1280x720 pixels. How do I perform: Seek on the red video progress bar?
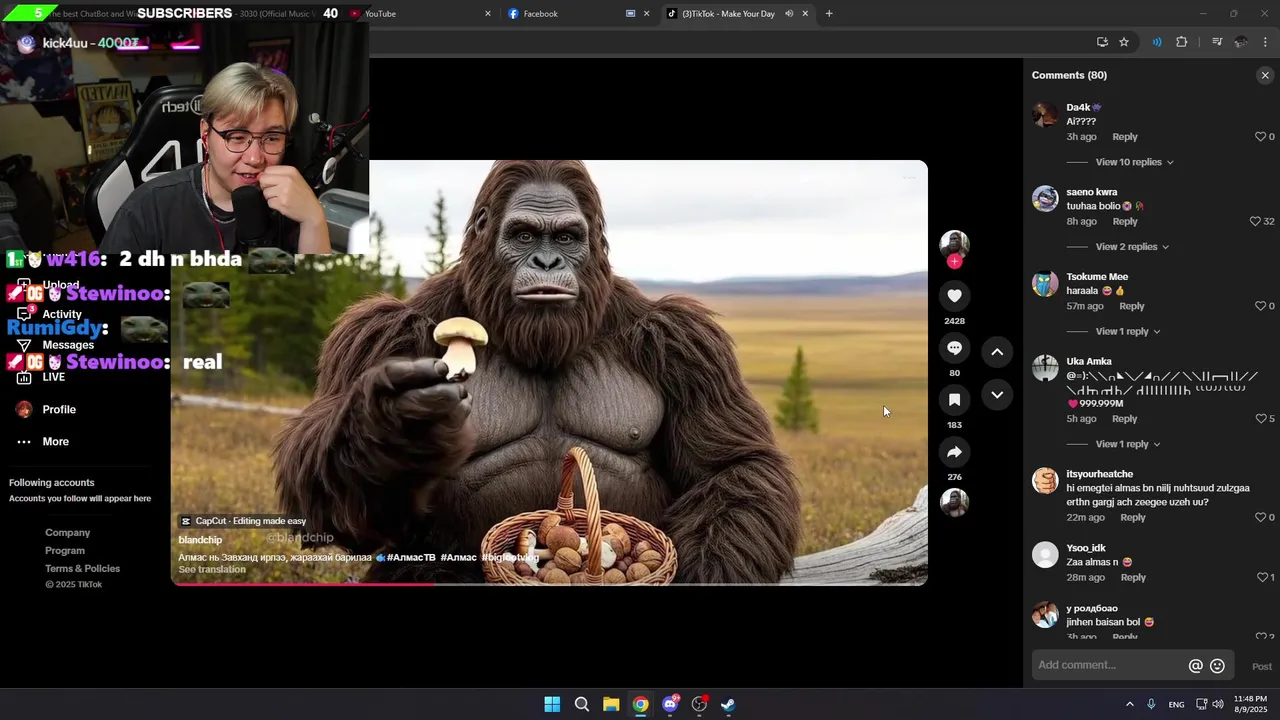coord(549,584)
